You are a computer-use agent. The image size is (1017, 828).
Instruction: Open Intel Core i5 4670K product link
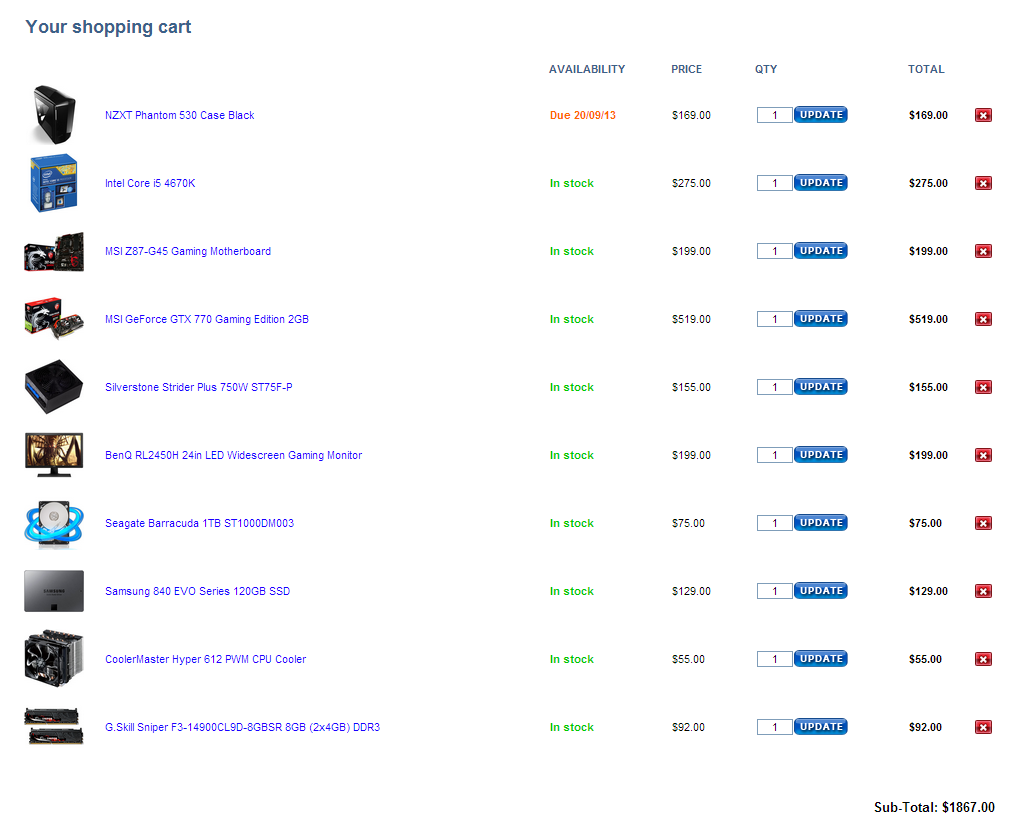(150, 183)
